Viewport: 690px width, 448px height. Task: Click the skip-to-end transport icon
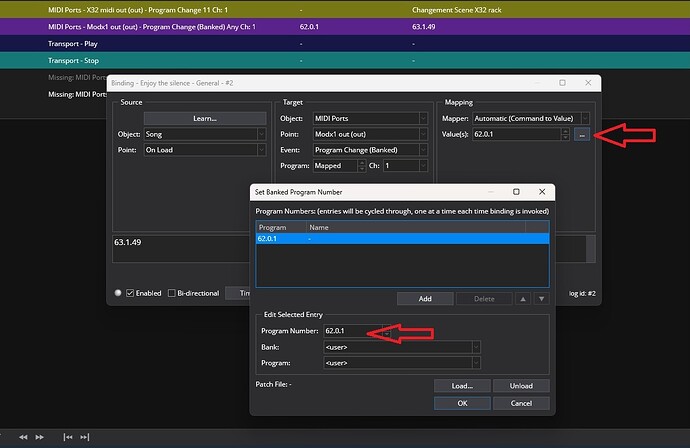pyautogui.click(x=87, y=437)
